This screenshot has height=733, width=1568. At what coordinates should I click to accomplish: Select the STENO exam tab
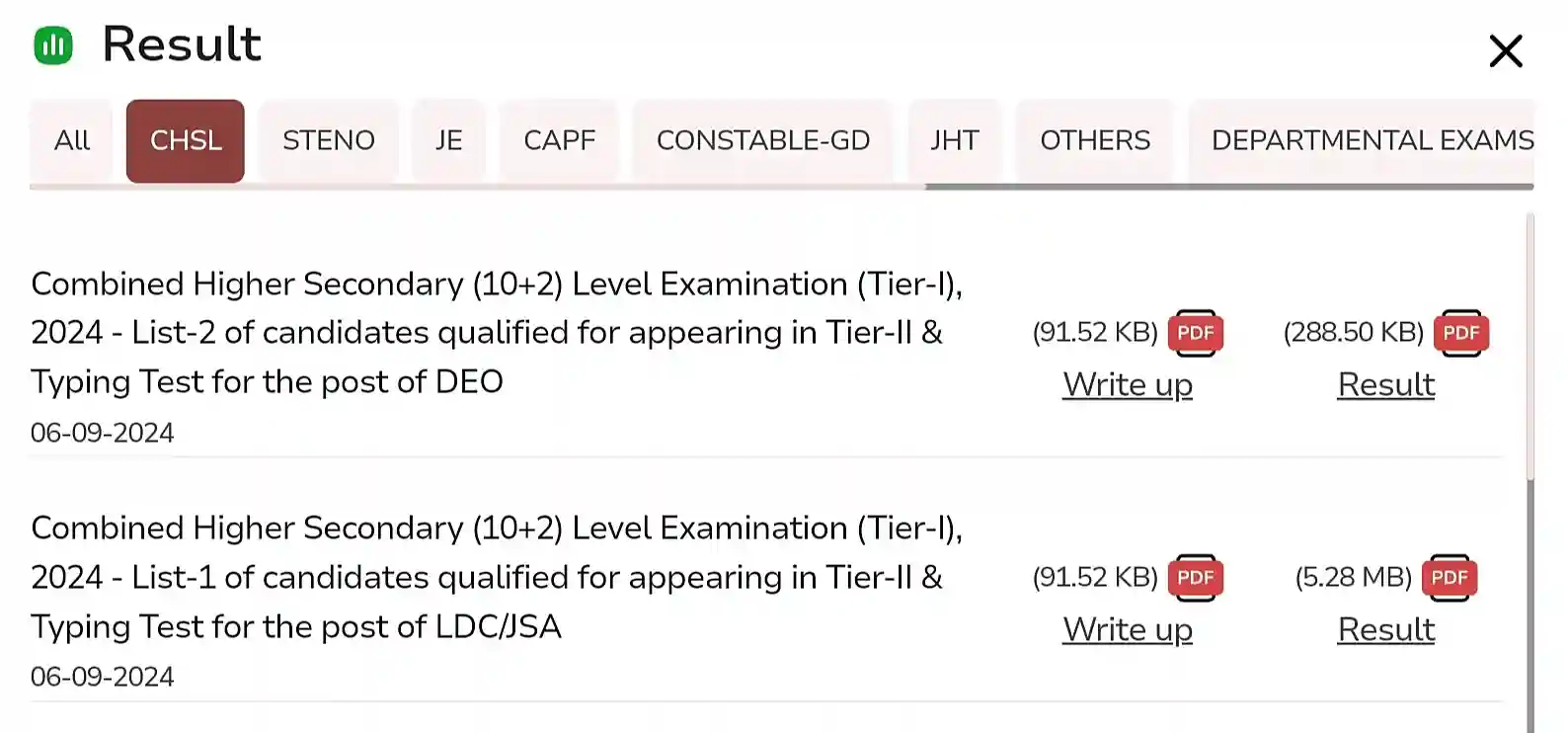point(328,140)
